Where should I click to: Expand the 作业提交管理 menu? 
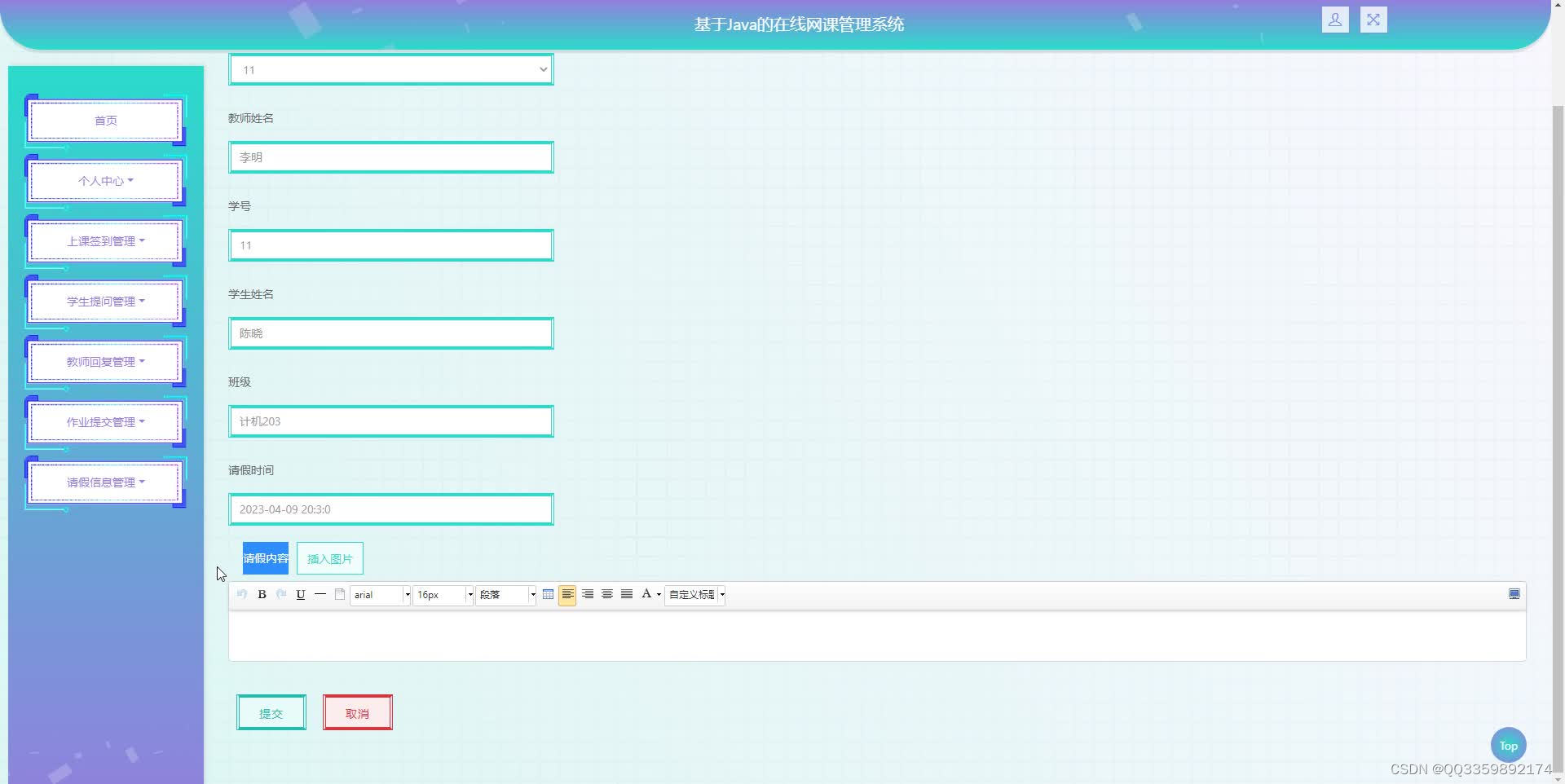tap(106, 422)
